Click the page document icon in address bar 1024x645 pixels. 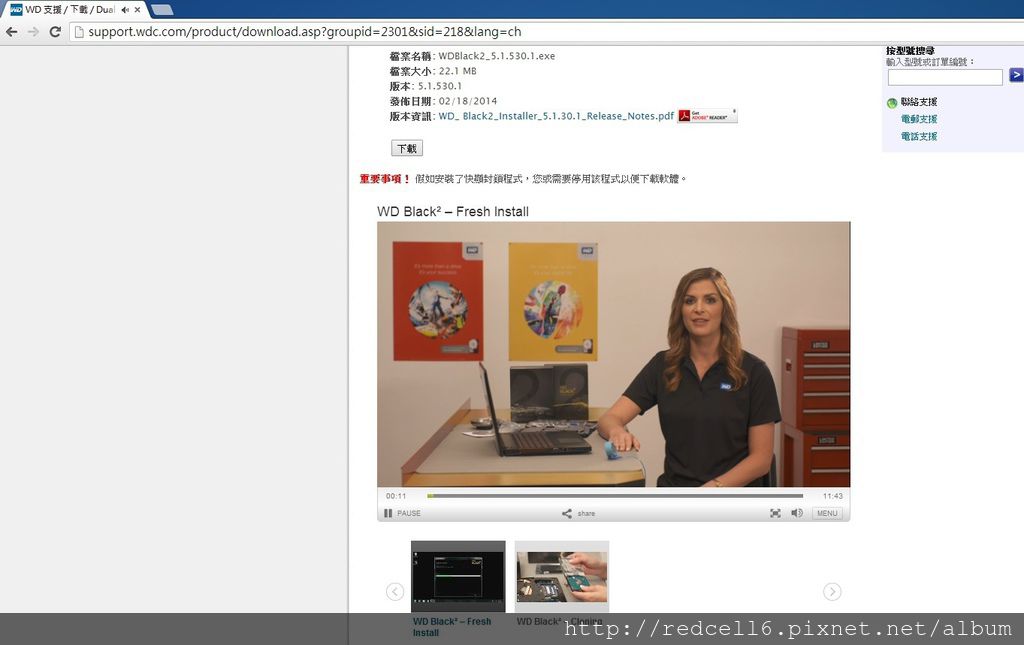click(x=79, y=31)
